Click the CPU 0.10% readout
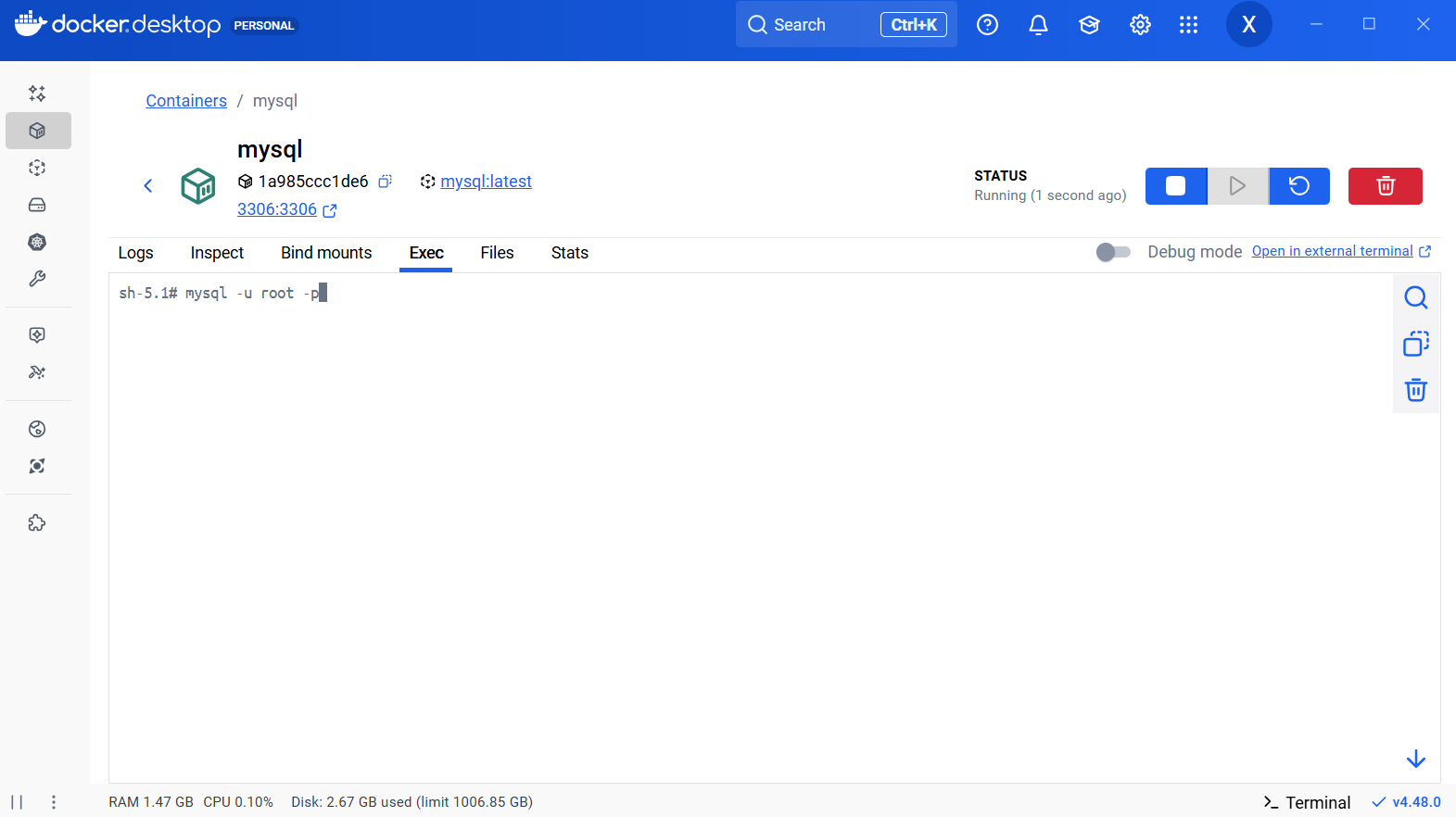Image resolution: width=1456 pixels, height=817 pixels. (238, 802)
